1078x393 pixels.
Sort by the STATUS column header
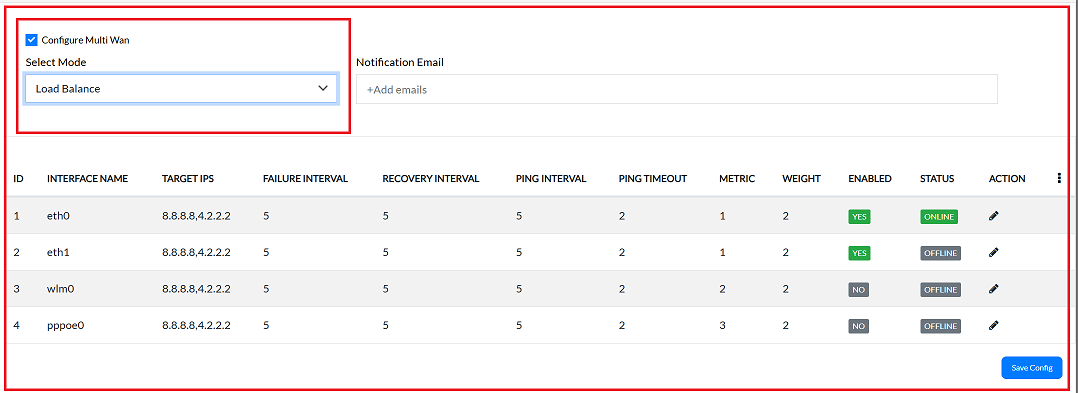(937, 179)
